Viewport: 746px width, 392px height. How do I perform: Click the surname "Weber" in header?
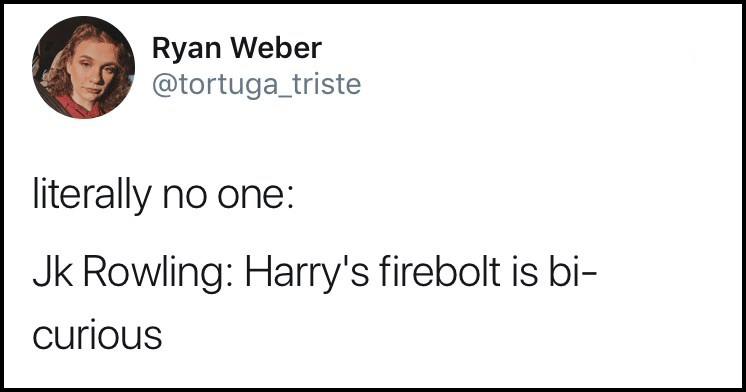click(278, 49)
